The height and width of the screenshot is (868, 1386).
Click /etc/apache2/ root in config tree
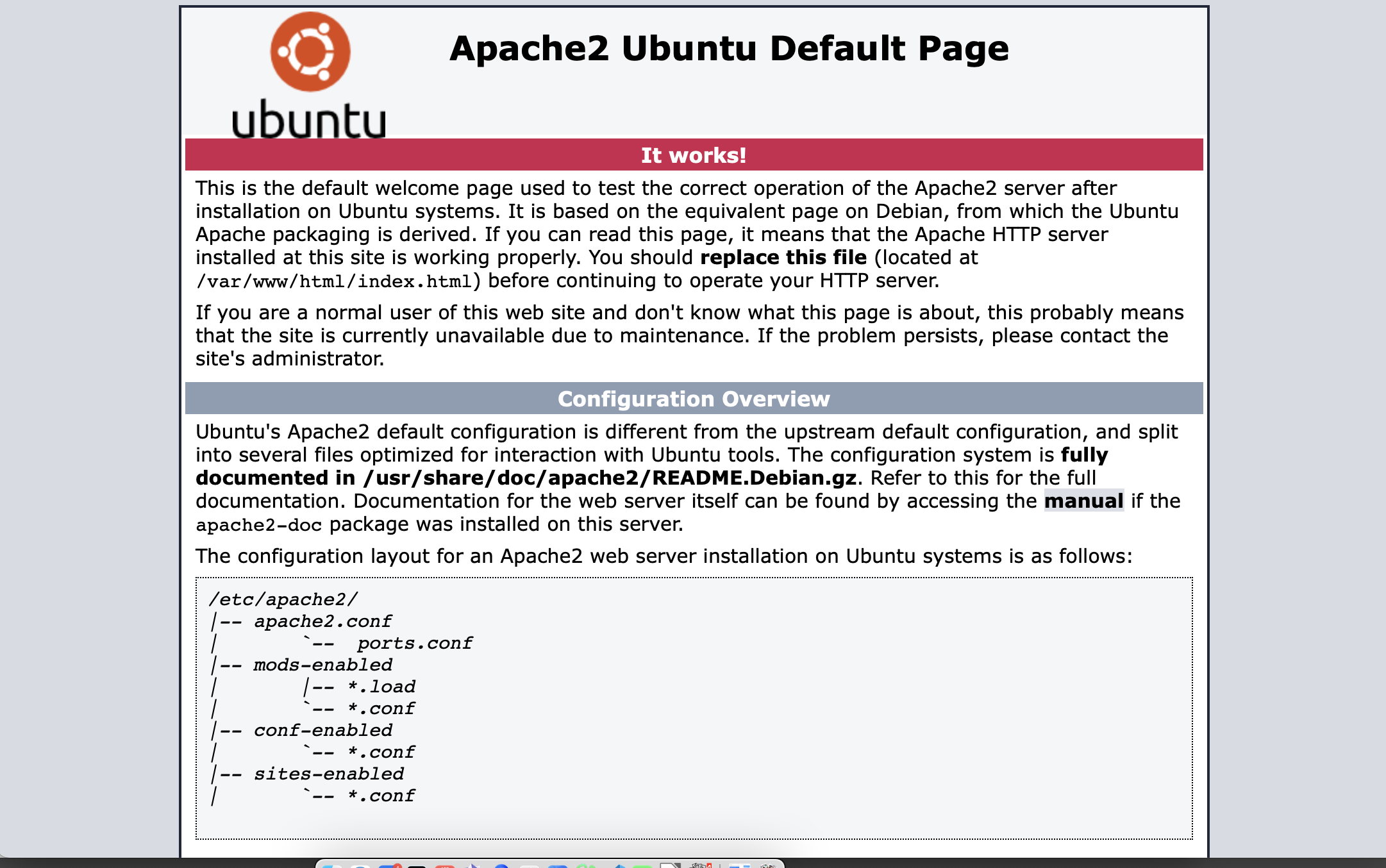pos(283,599)
